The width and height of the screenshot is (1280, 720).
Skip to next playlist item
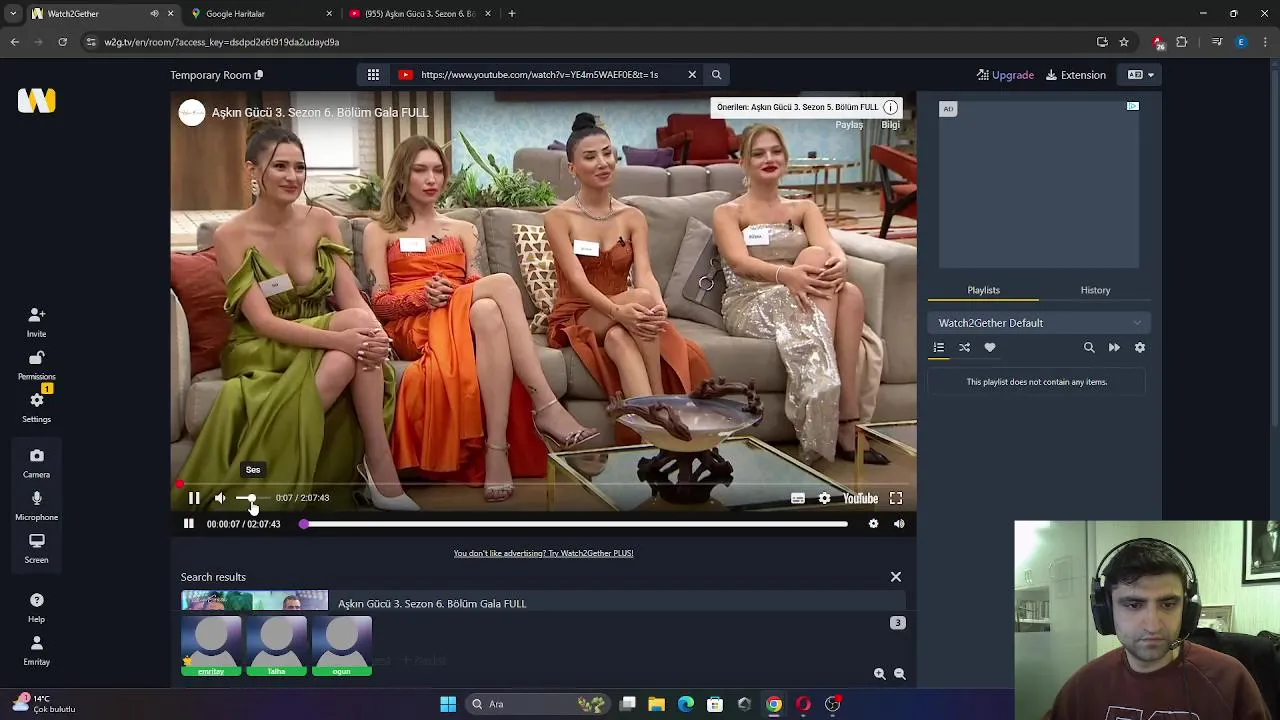[x=1114, y=347]
